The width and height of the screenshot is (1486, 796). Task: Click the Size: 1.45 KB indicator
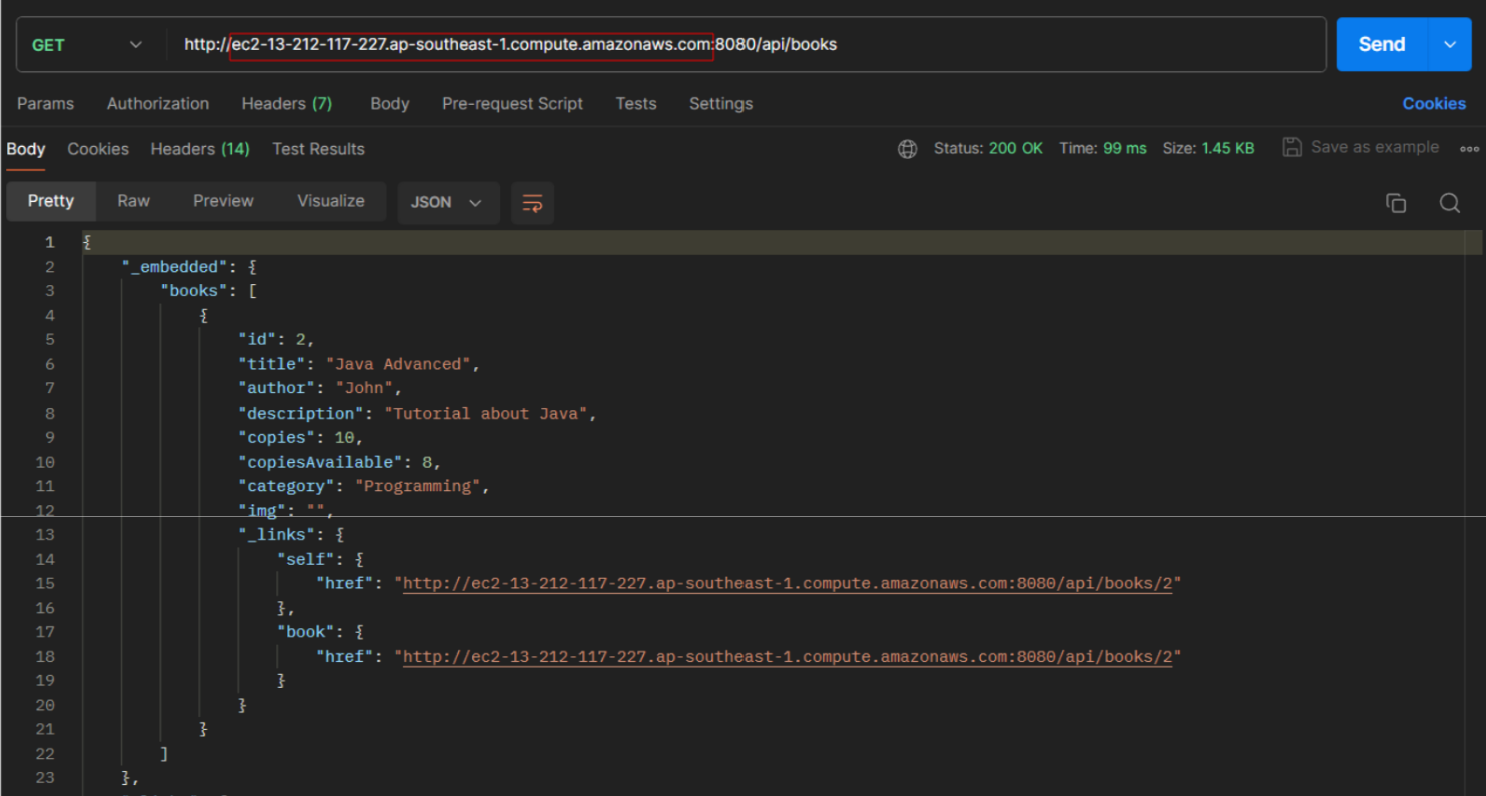1208,148
